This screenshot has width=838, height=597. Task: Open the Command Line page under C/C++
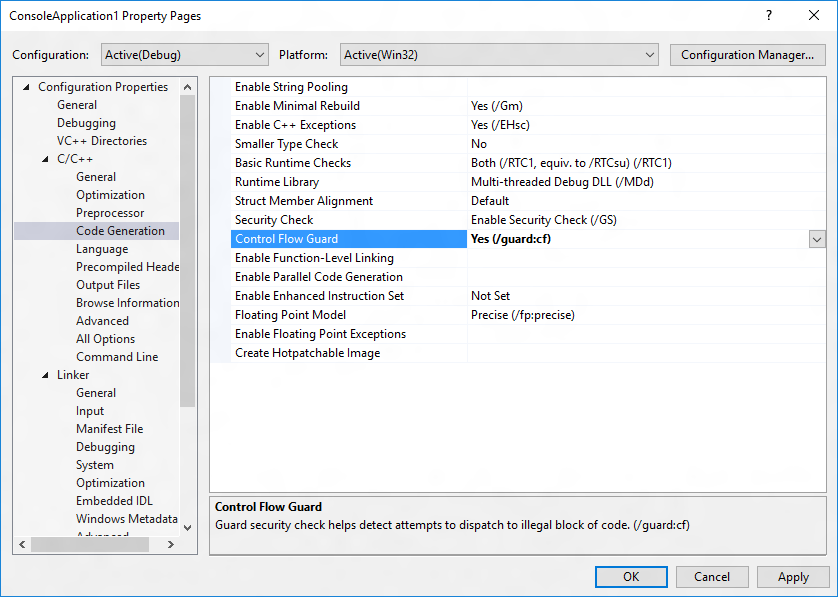click(117, 356)
